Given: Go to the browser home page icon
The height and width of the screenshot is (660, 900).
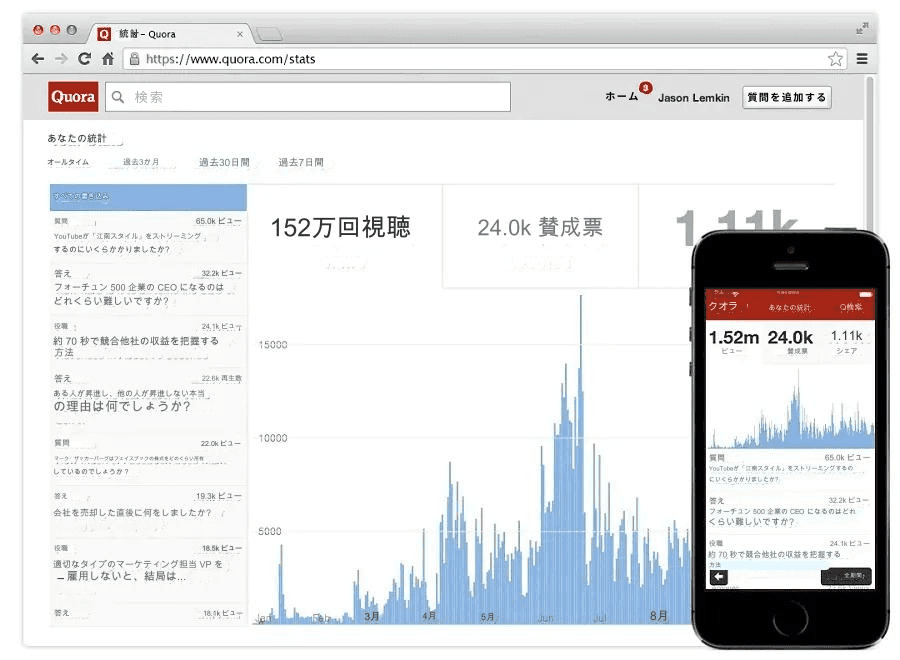Looking at the screenshot, I should [108, 59].
